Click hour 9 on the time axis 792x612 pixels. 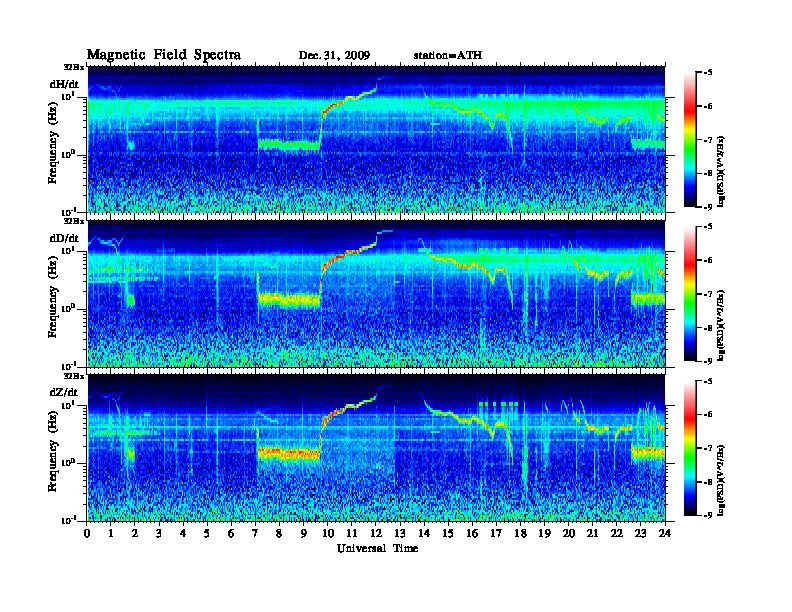tap(303, 533)
